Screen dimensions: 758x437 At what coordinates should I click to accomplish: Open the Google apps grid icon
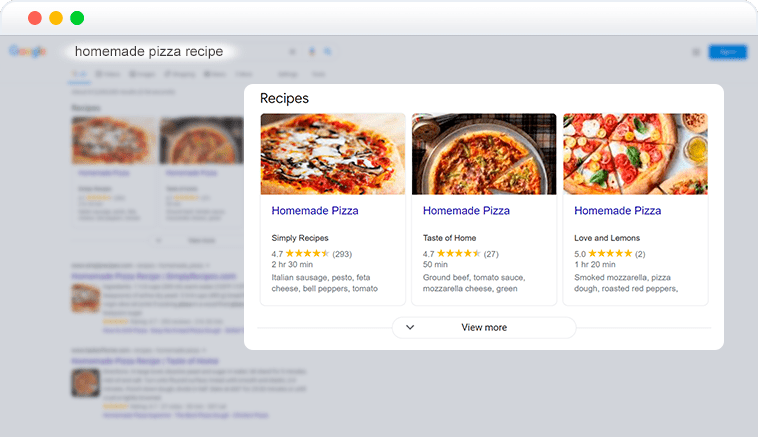(x=696, y=52)
